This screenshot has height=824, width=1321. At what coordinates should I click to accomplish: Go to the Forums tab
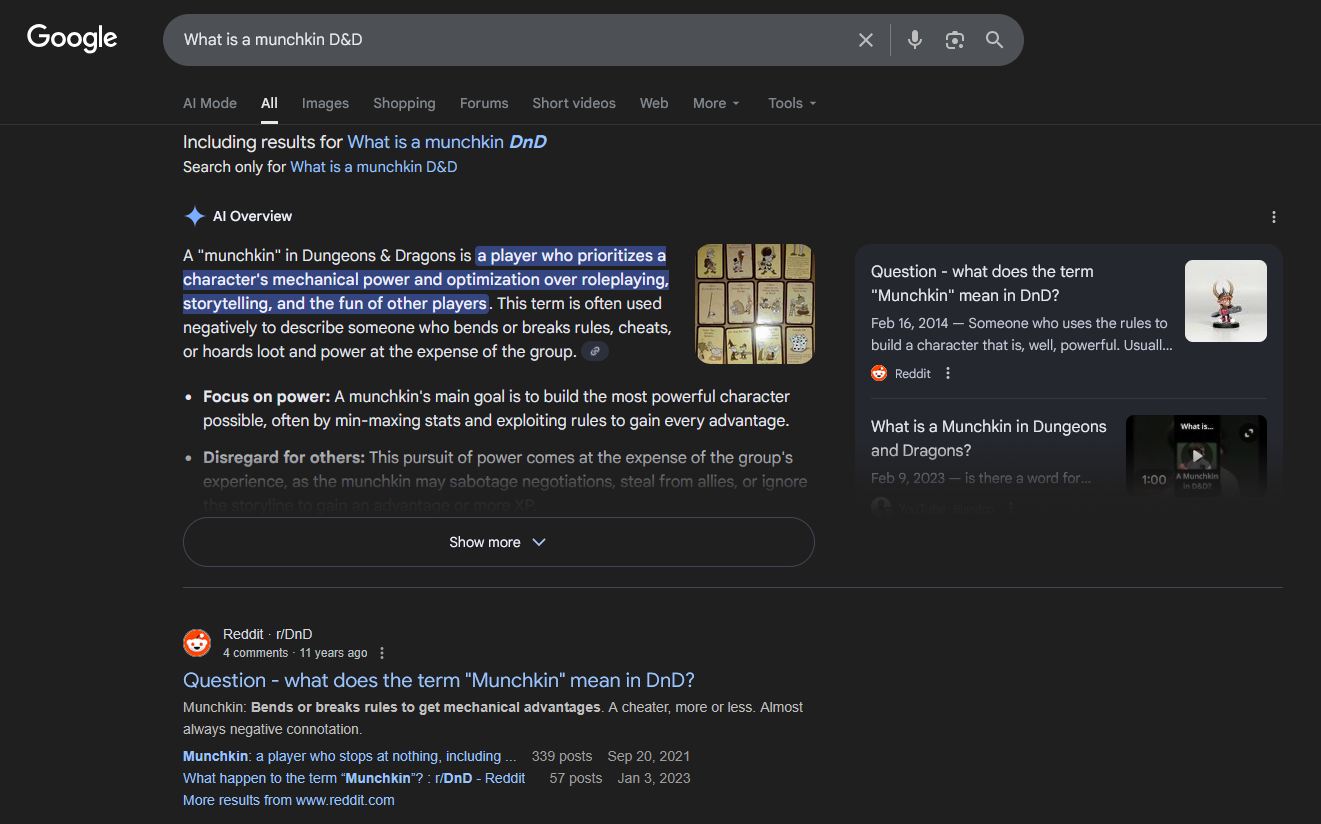pos(484,103)
